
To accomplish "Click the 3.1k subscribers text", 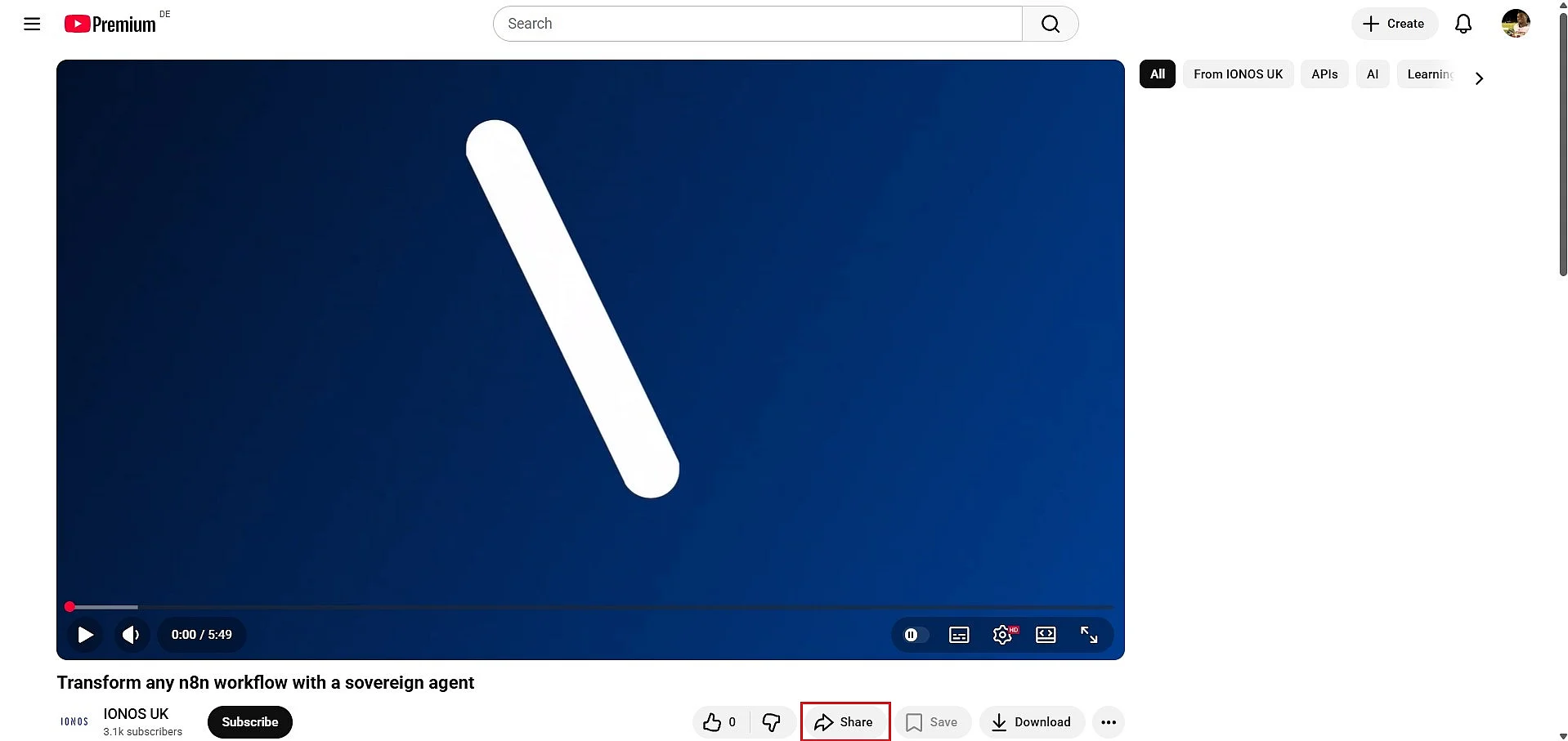I will pos(143,732).
